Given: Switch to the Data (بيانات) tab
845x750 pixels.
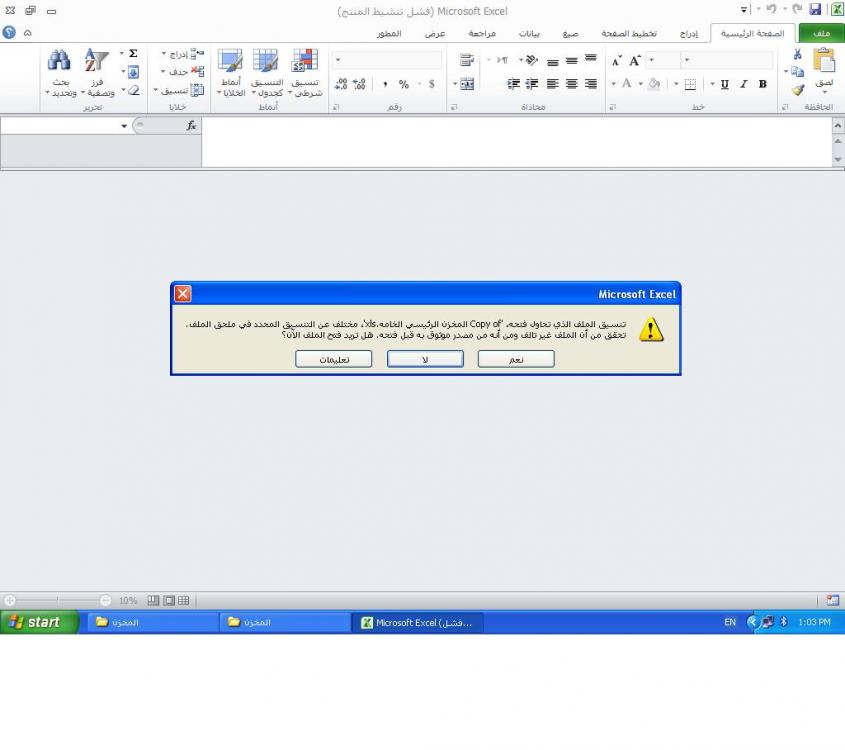Looking at the screenshot, I should [529, 33].
